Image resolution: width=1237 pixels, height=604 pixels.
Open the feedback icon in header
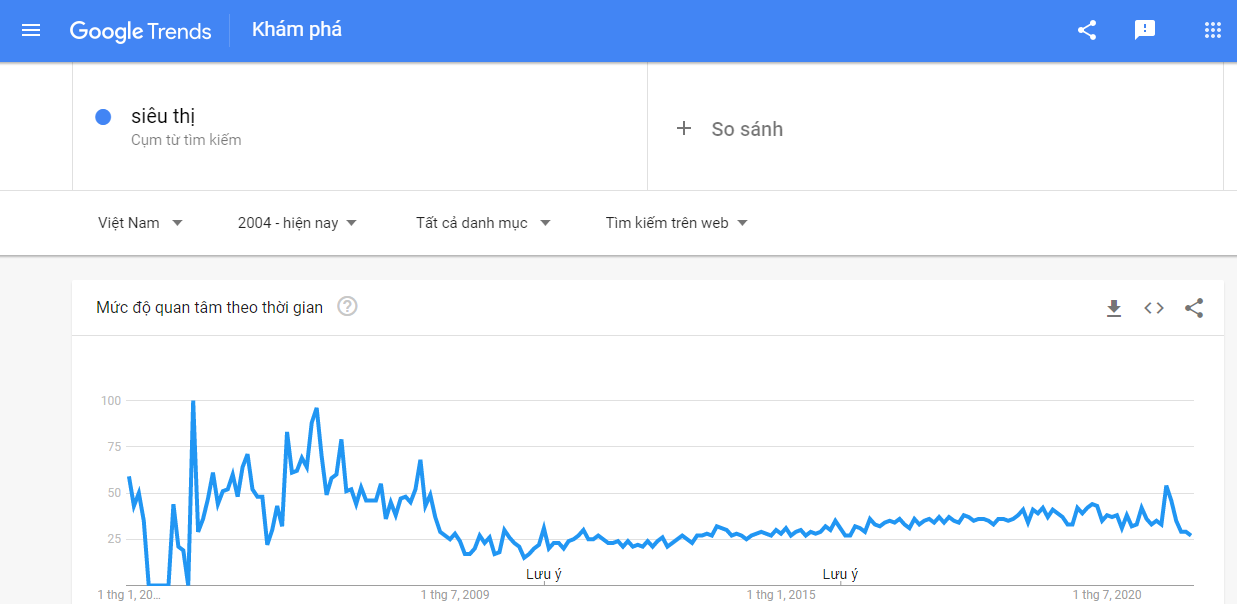point(1145,30)
